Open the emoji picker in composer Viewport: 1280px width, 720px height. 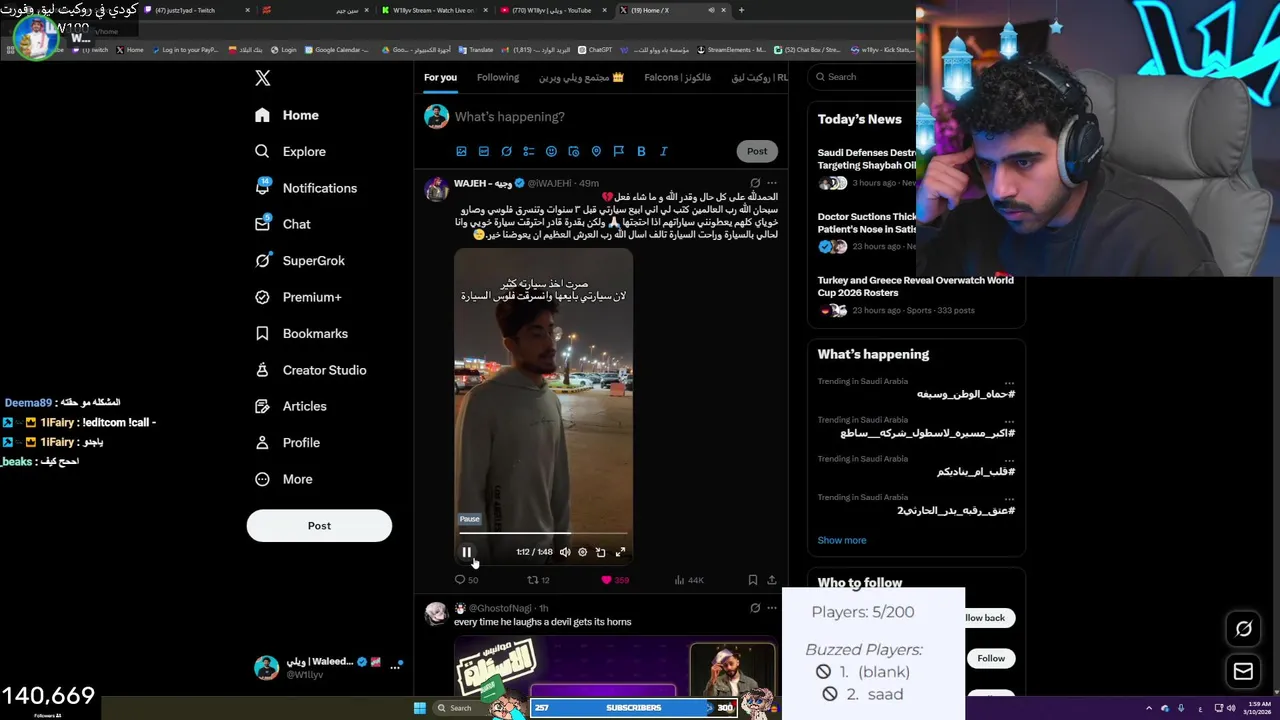click(551, 151)
